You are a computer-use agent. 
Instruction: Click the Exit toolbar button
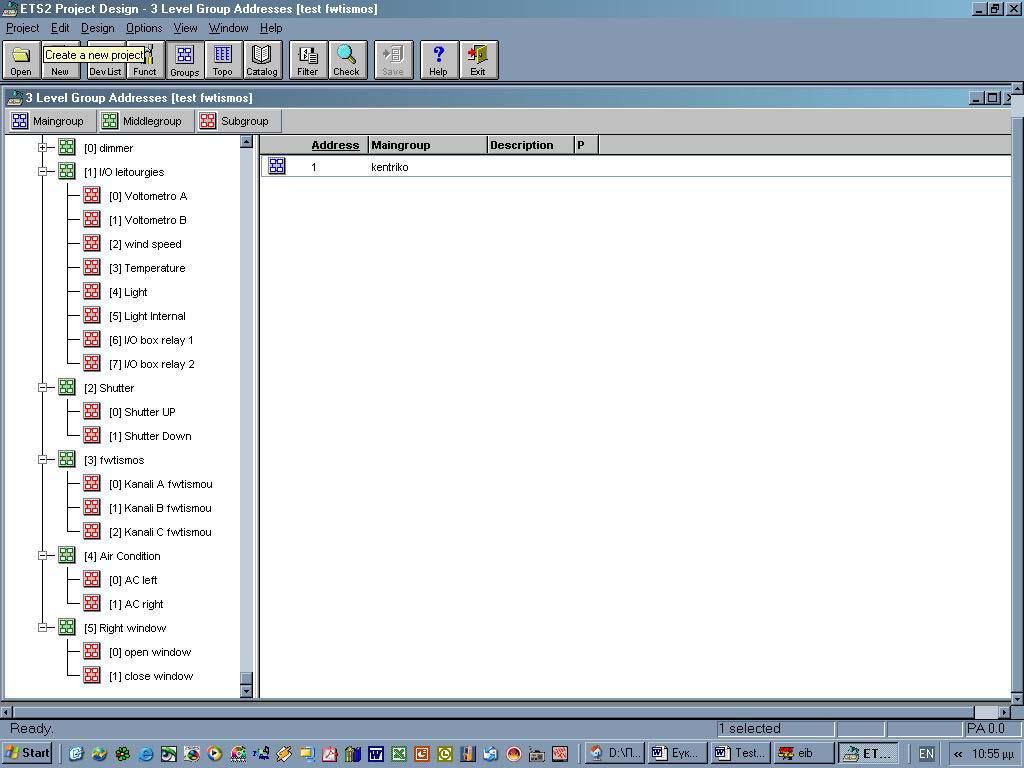click(478, 60)
